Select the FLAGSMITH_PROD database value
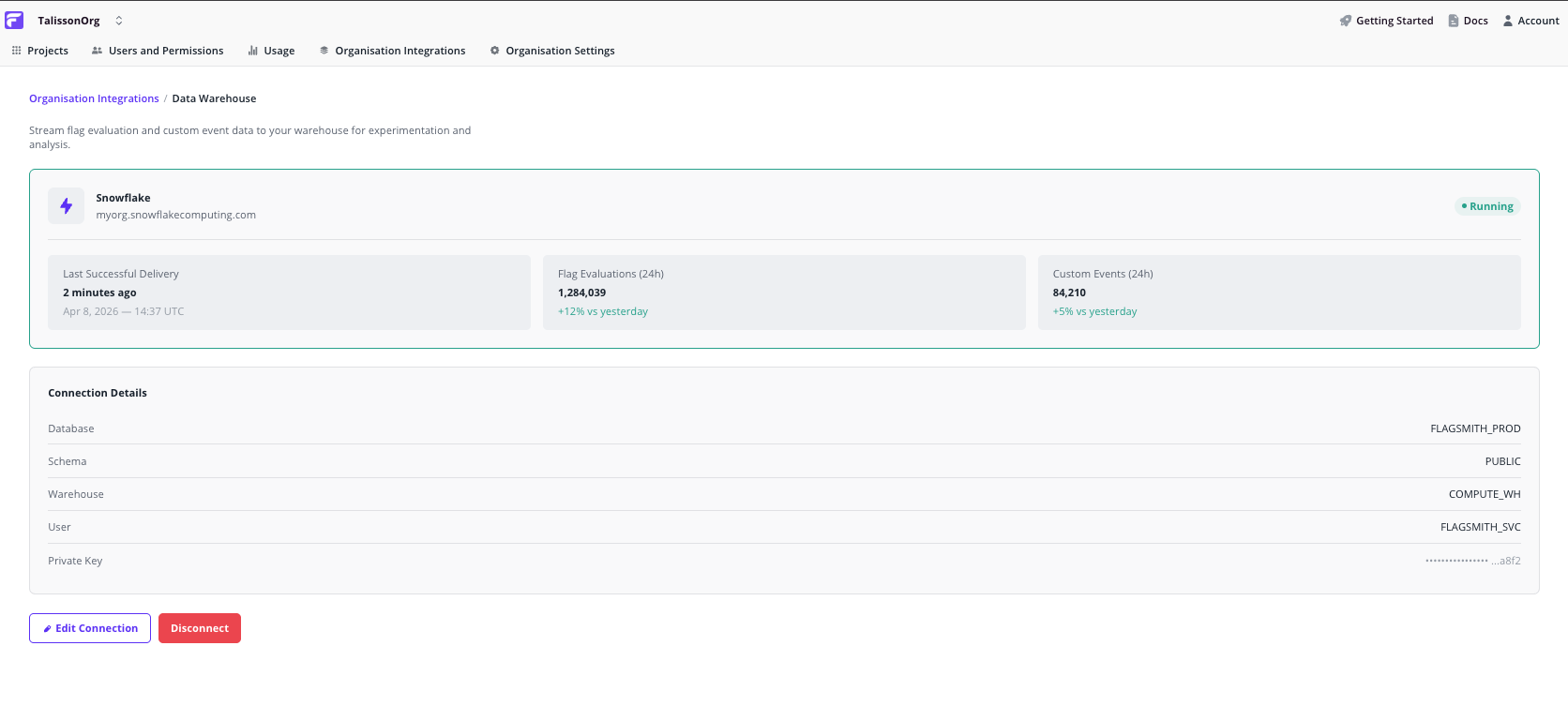This screenshot has height=706, width=1568. 1475,428
